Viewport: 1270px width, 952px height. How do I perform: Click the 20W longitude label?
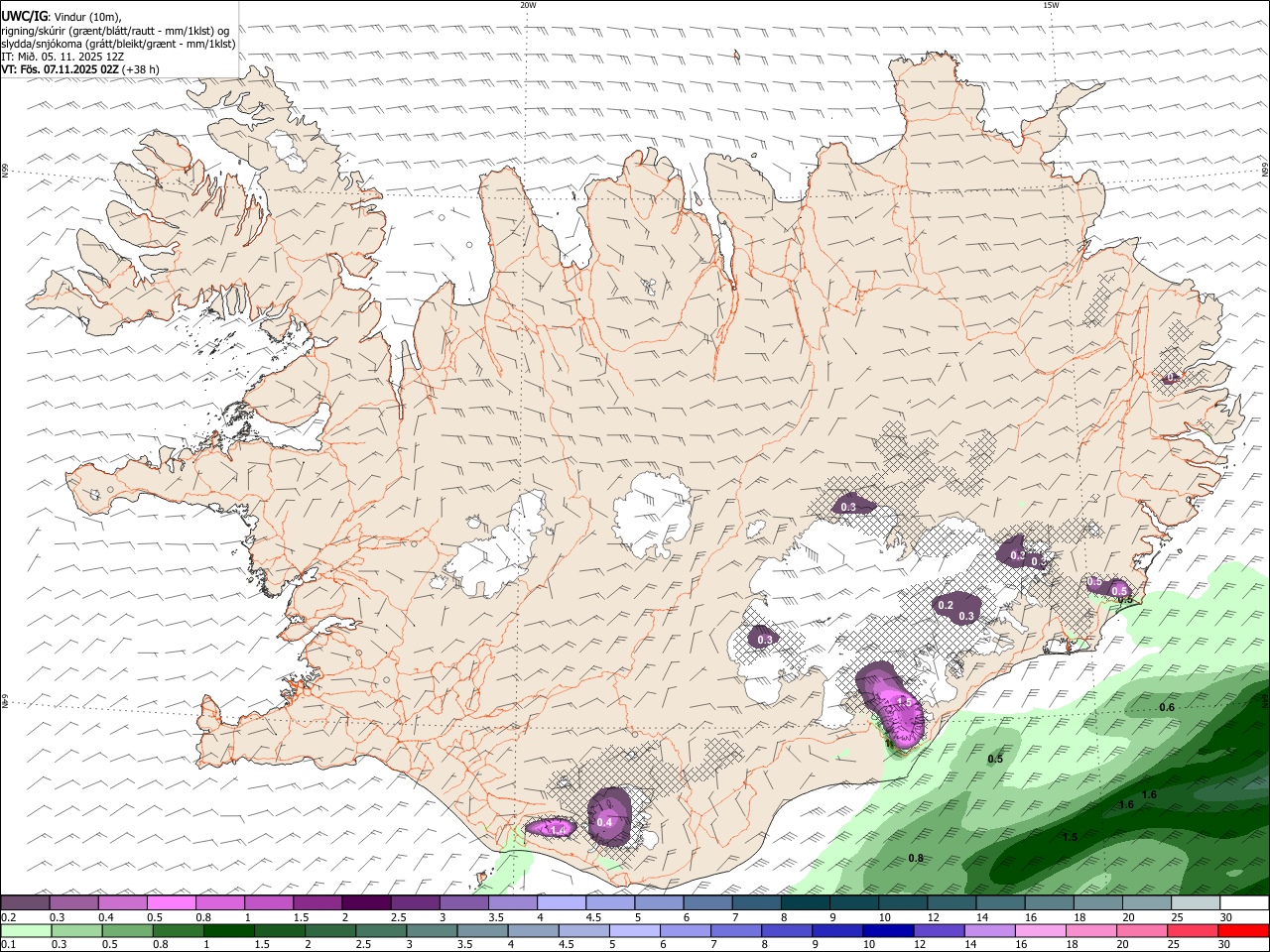(528, 5)
